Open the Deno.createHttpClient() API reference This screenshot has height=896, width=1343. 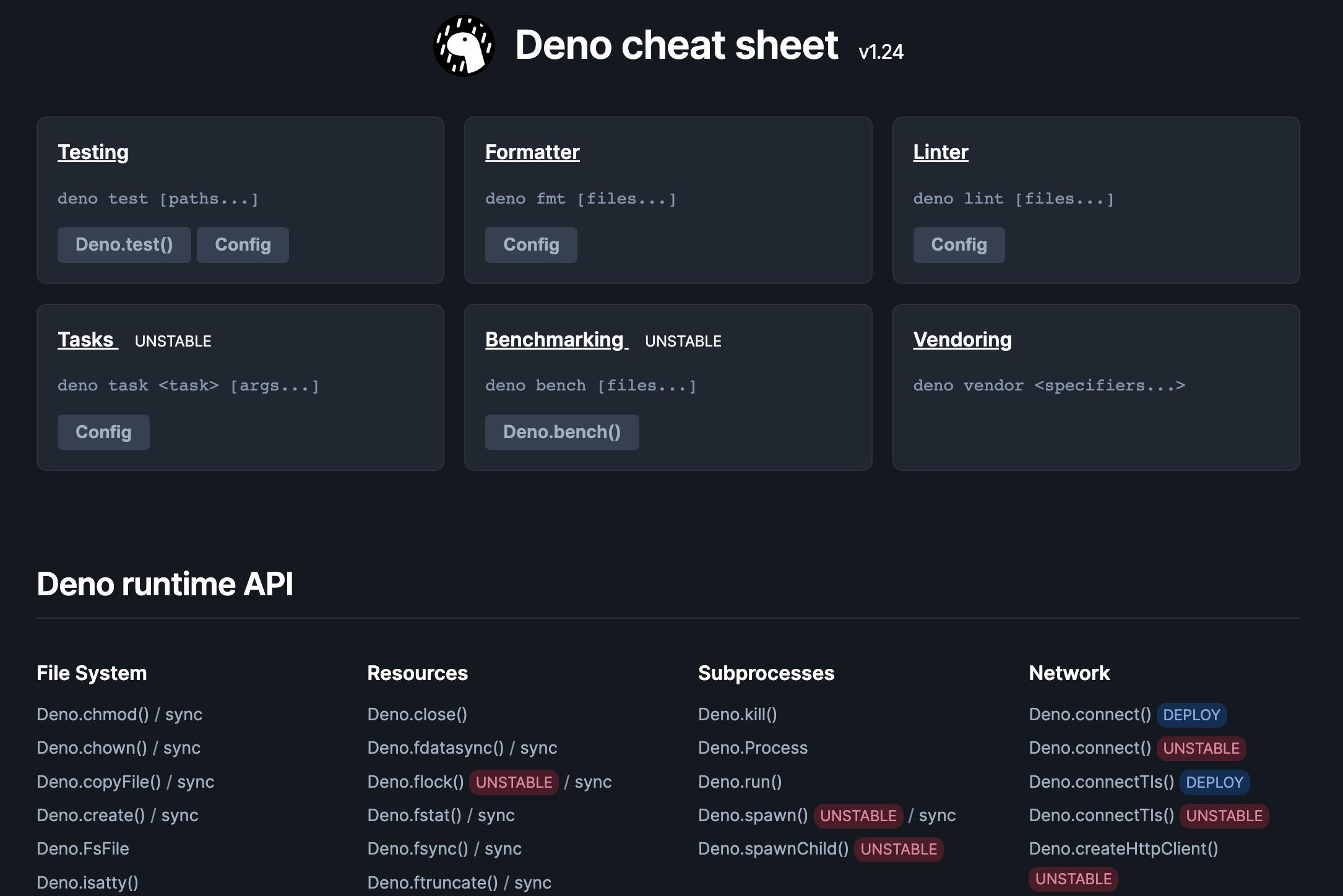coord(1123,849)
